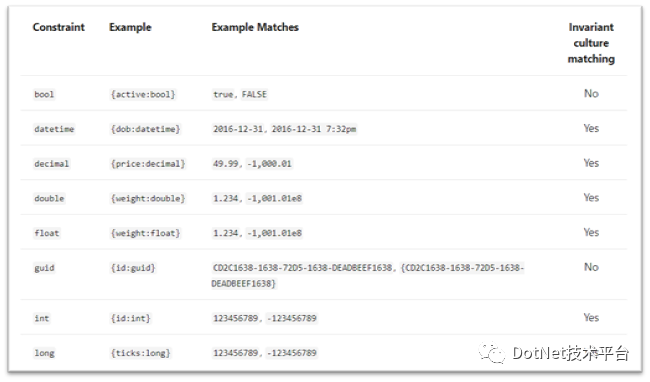650x382 pixels.
Task: Select the {active:bool} example cell
Action: click(x=143, y=94)
